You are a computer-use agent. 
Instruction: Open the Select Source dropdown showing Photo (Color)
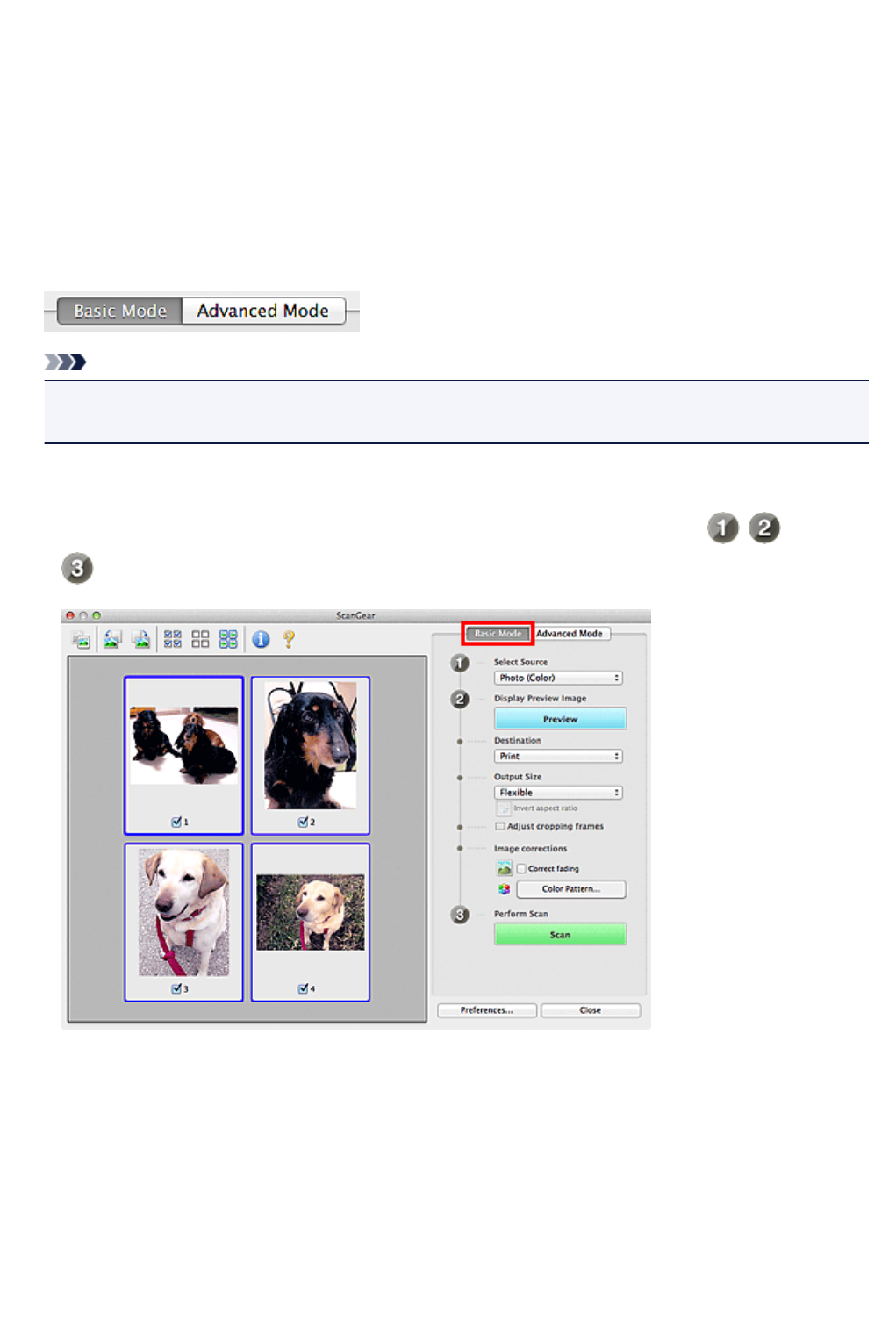(x=558, y=679)
